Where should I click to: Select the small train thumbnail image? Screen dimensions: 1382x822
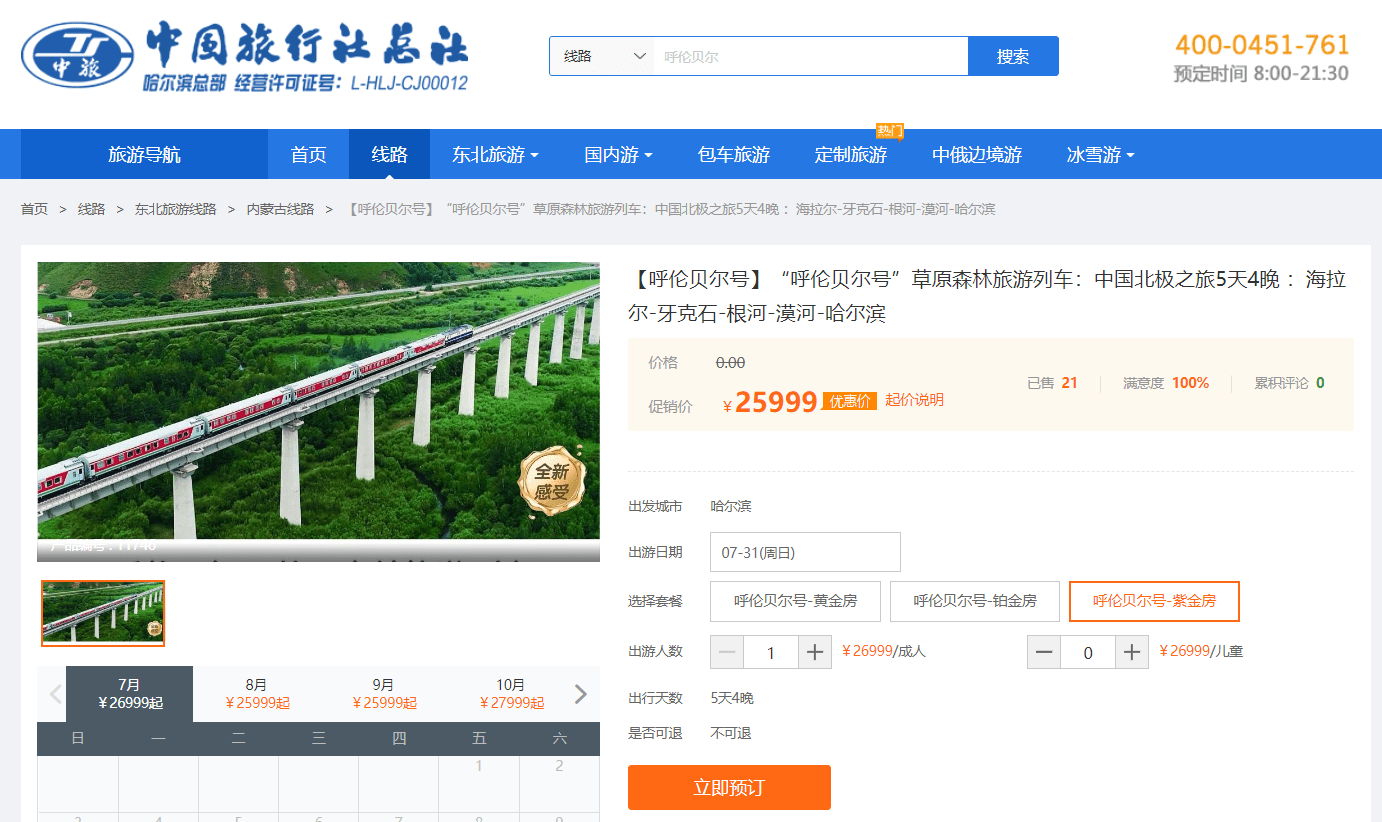(103, 613)
